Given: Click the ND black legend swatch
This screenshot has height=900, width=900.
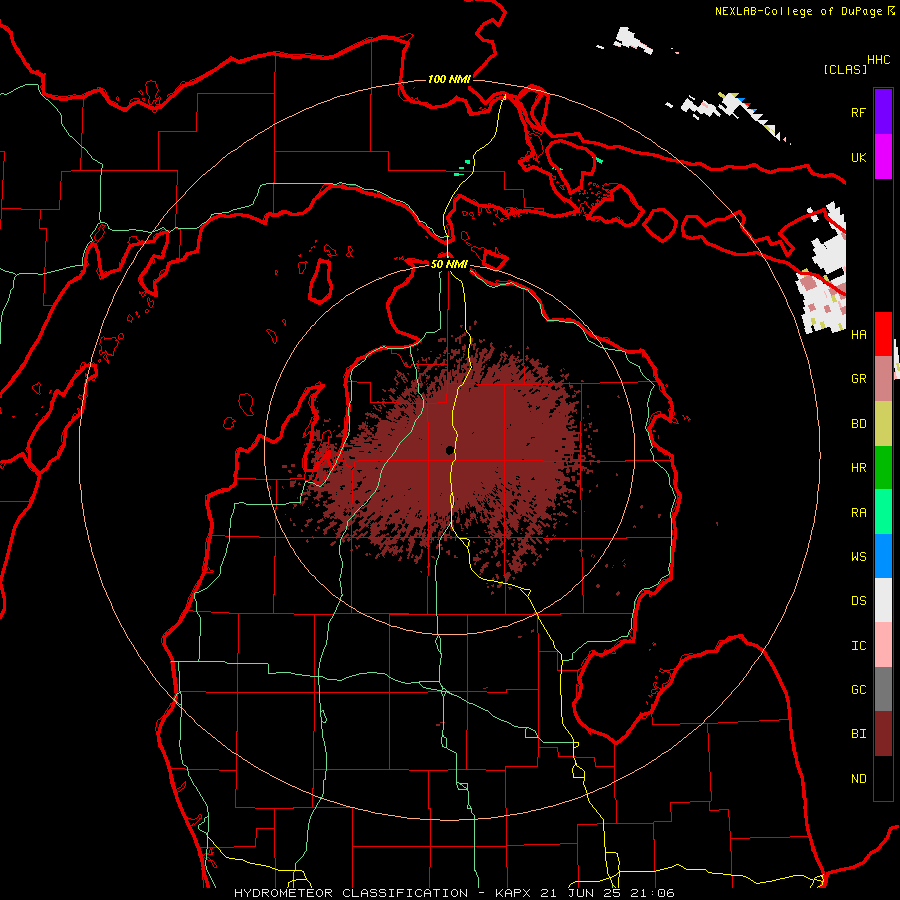Looking at the screenshot, I should click(883, 778).
